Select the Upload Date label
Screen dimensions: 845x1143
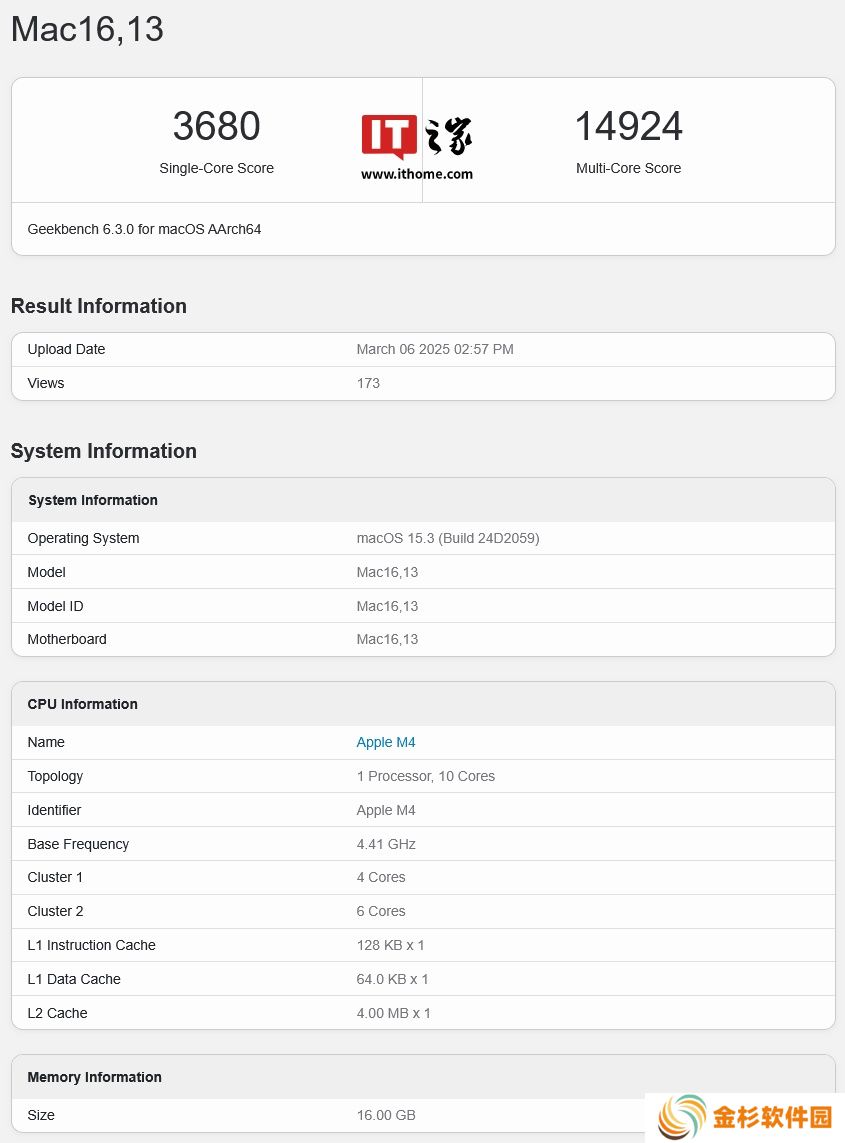click(x=66, y=349)
